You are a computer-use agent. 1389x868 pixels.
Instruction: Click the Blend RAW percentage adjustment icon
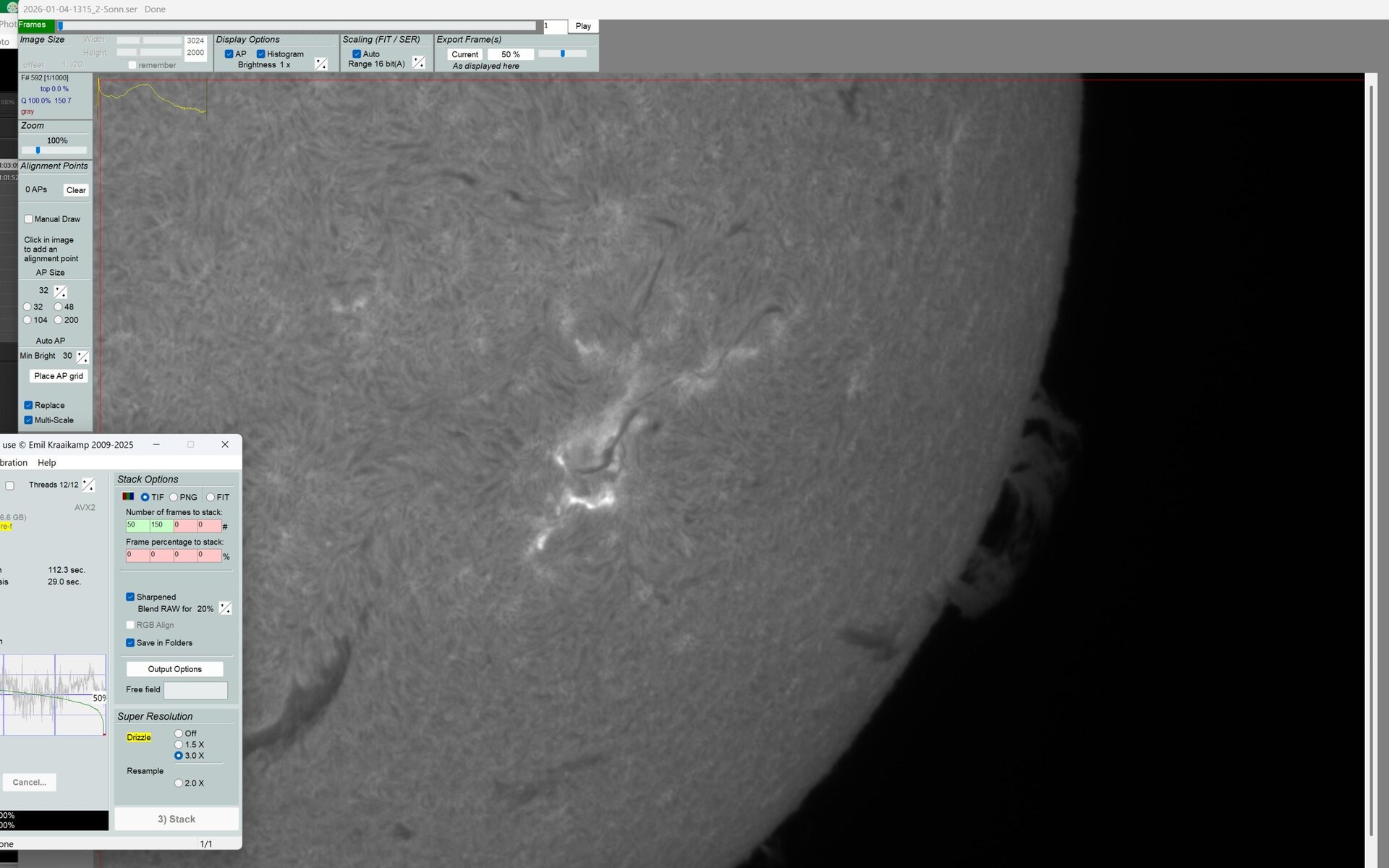coord(225,609)
